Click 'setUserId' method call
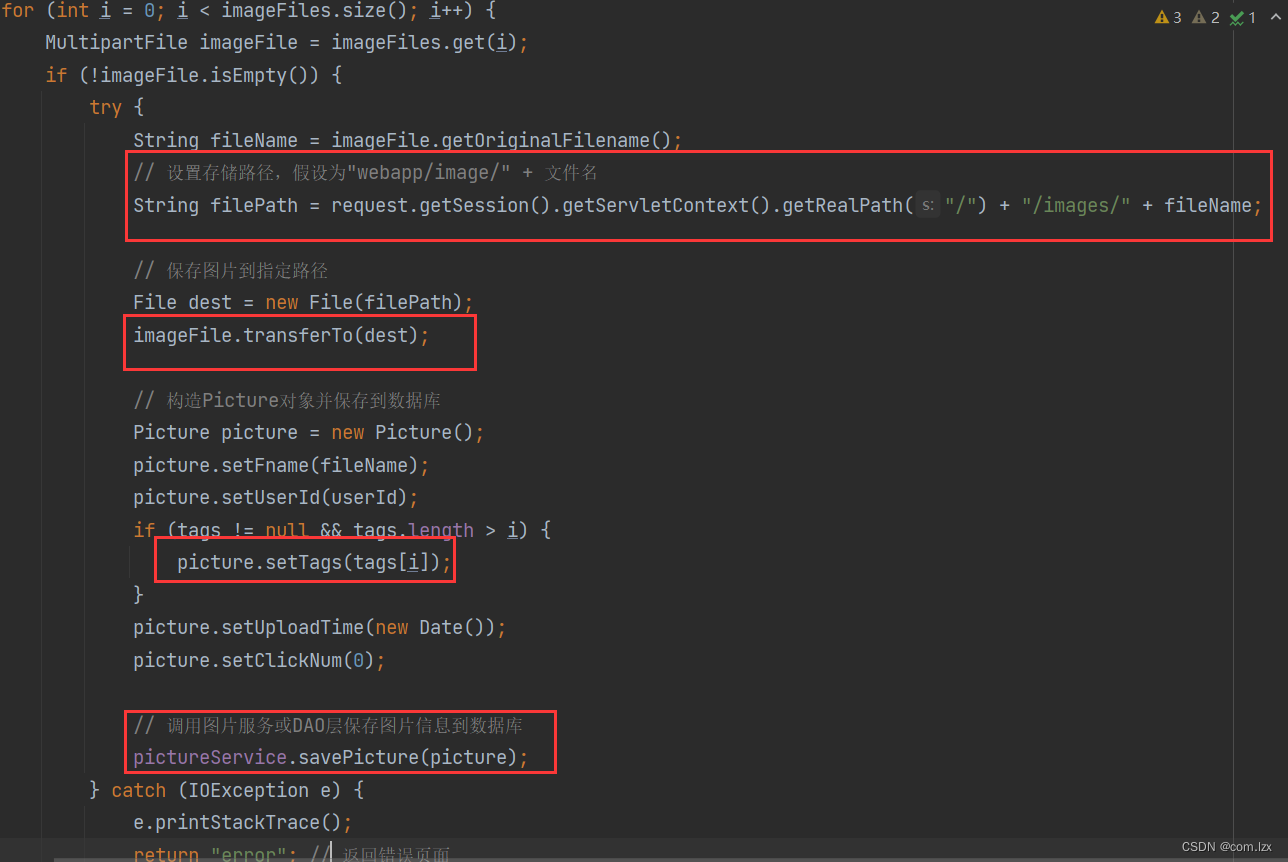The image size is (1288, 862). click(271, 497)
